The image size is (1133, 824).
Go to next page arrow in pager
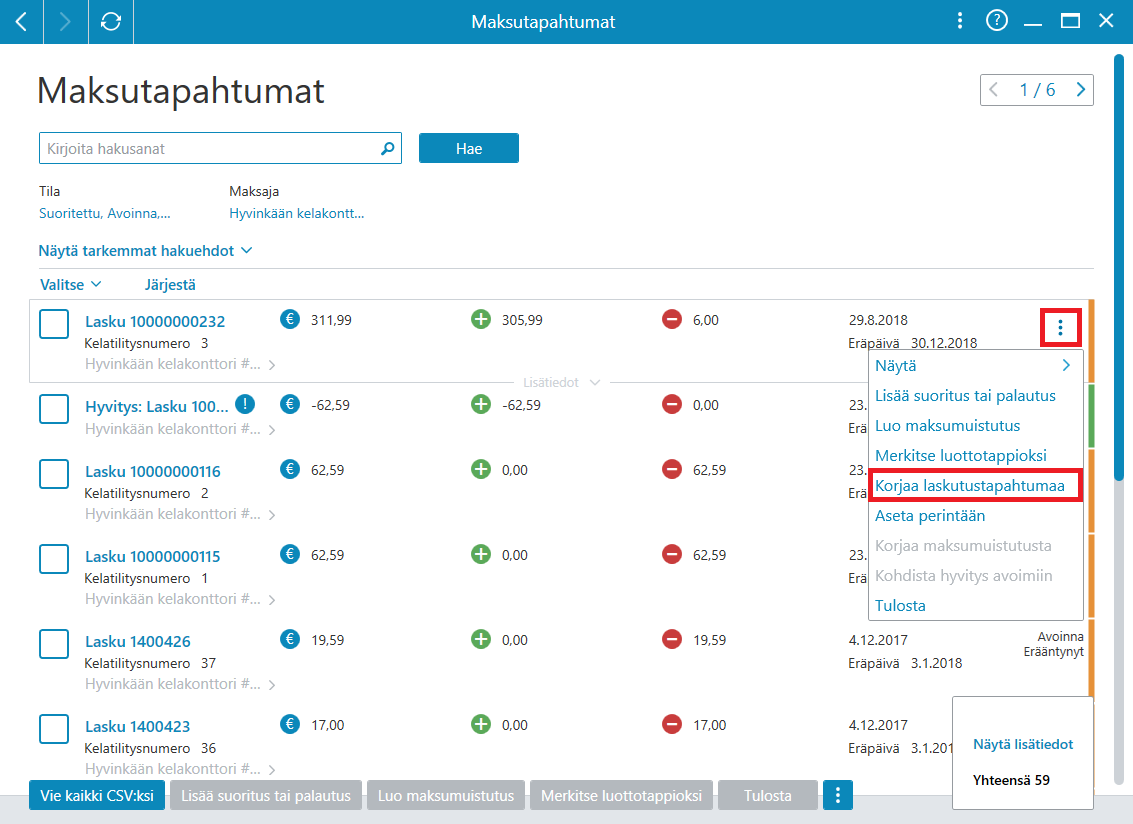tap(1080, 90)
